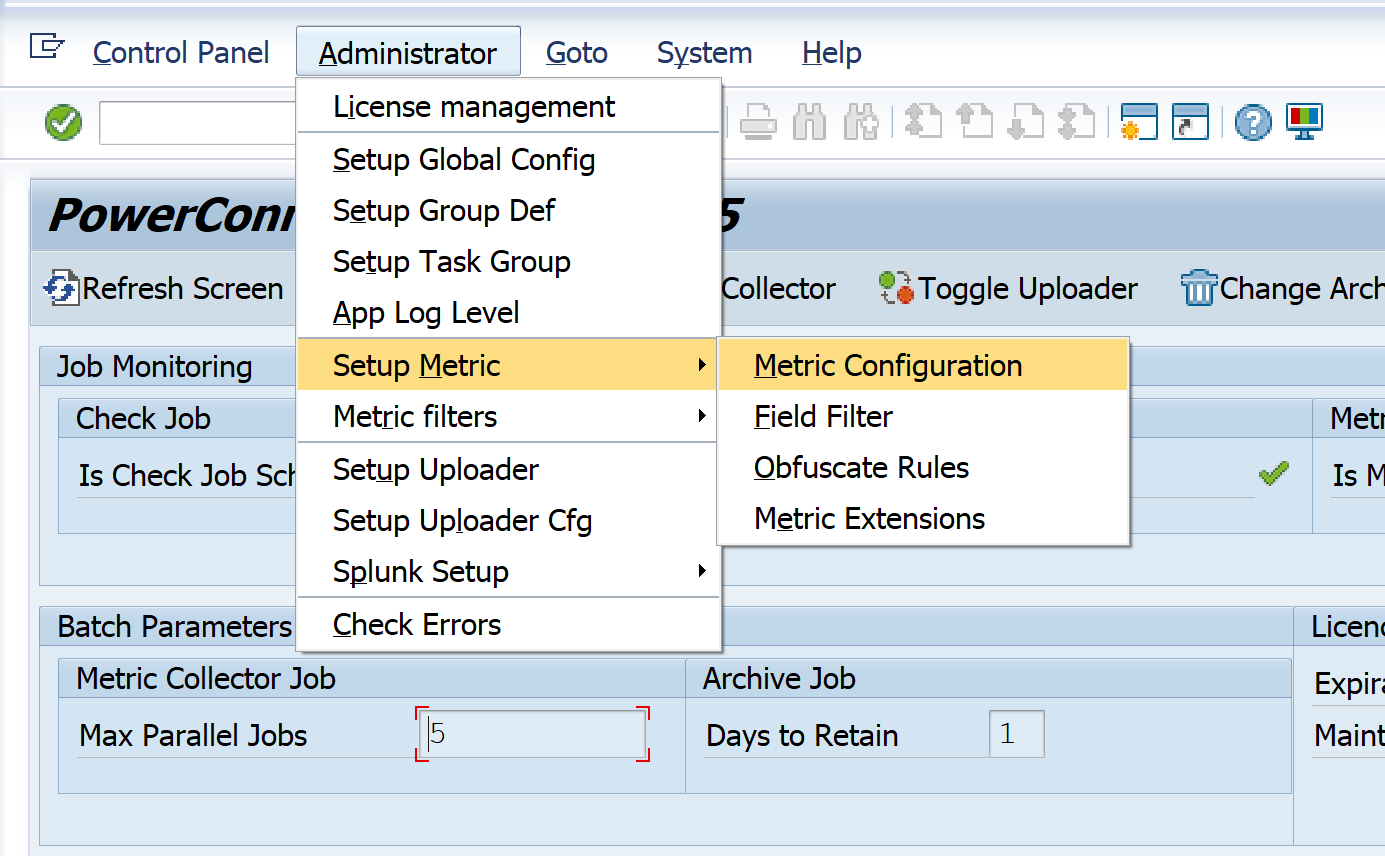Click the green Enter checkmark icon
This screenshot has width=1385, height=856.
tap(64, 123)
